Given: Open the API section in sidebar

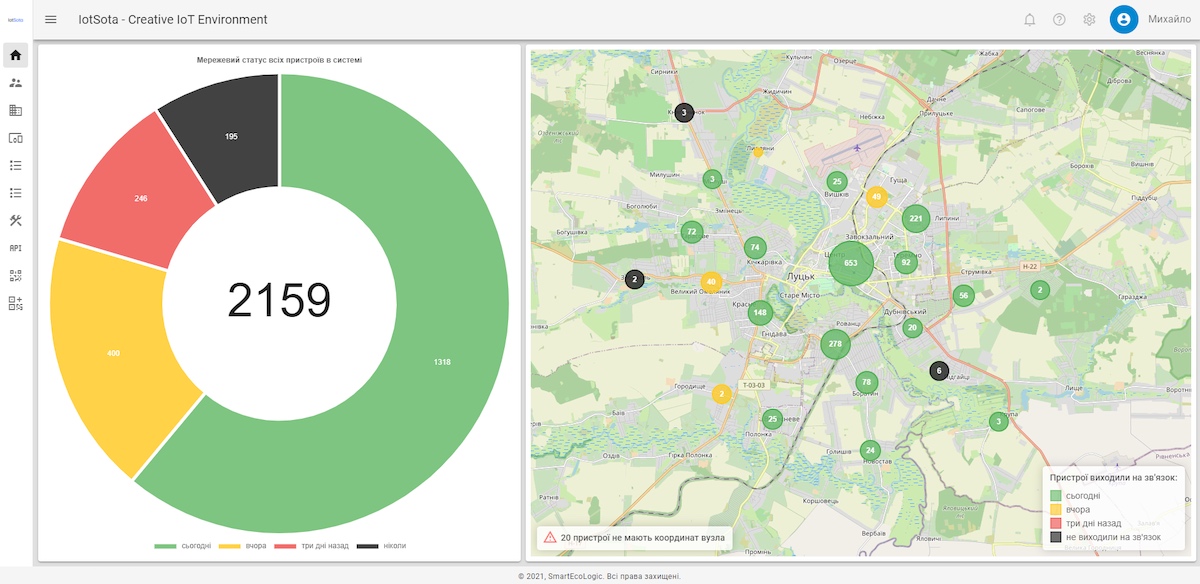Looking at the screenshot, I should tap(16, 248).
